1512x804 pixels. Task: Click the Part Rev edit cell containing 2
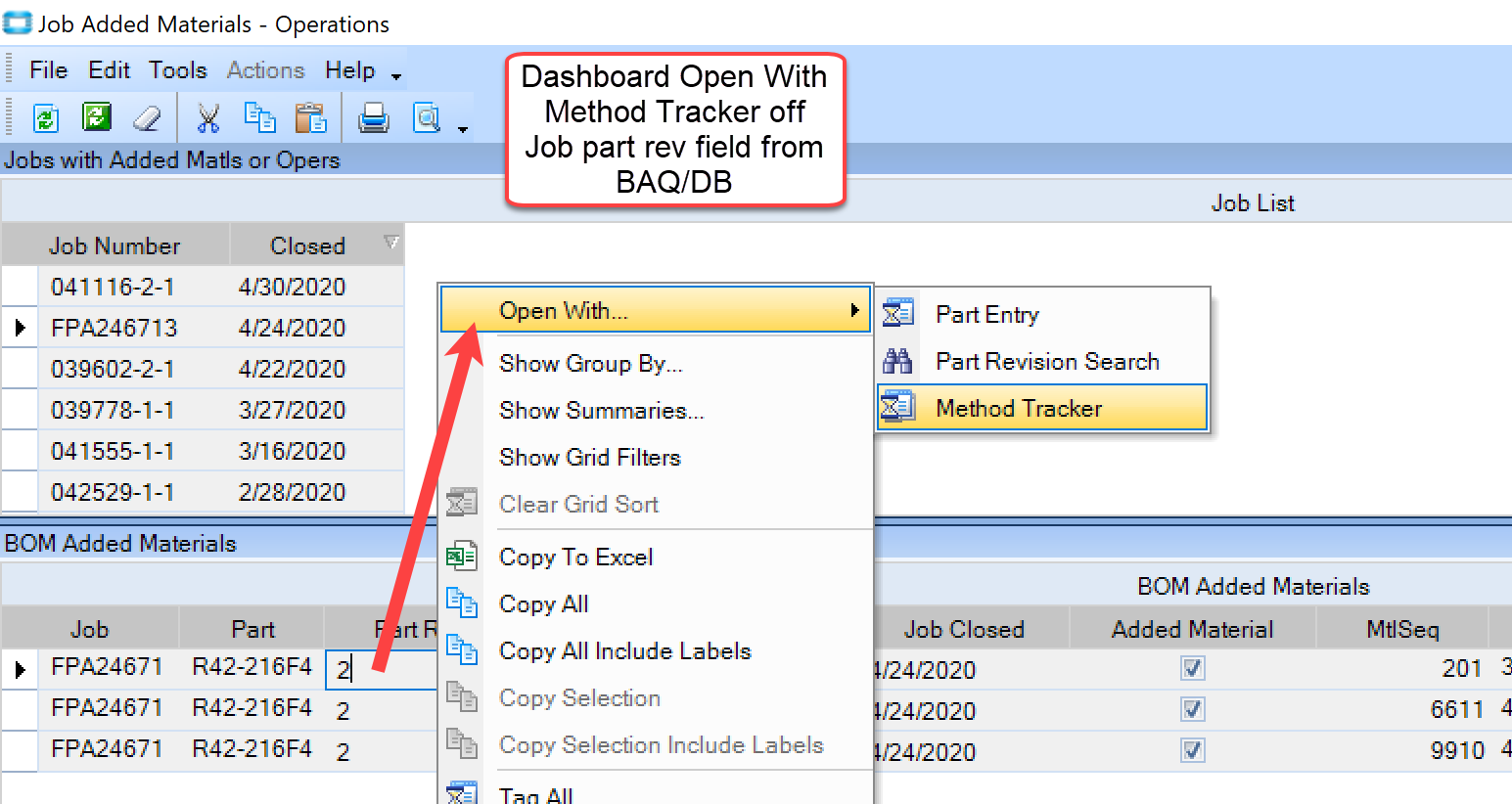pos(382,670)
